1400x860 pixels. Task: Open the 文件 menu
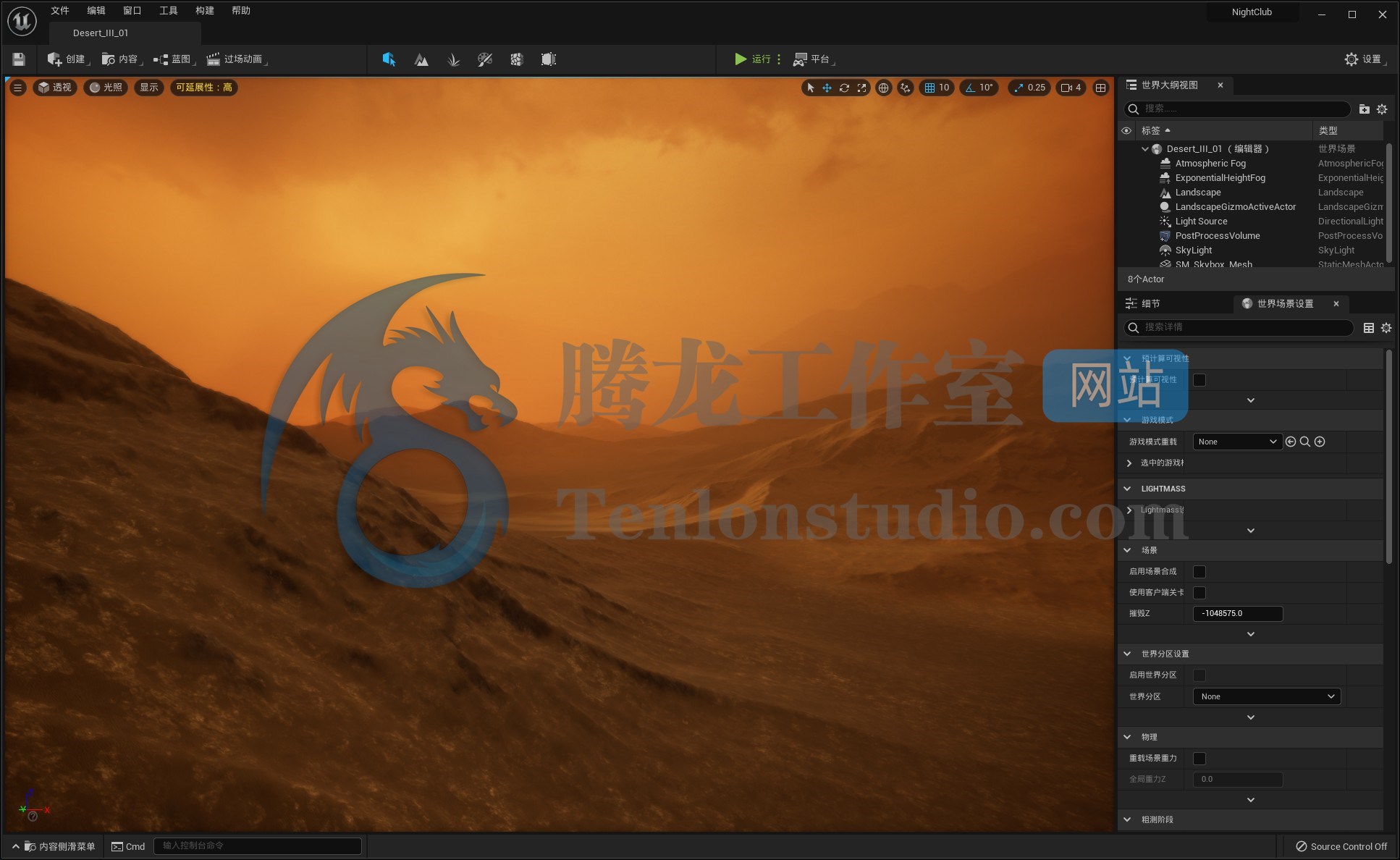click(x=60, y=11)
